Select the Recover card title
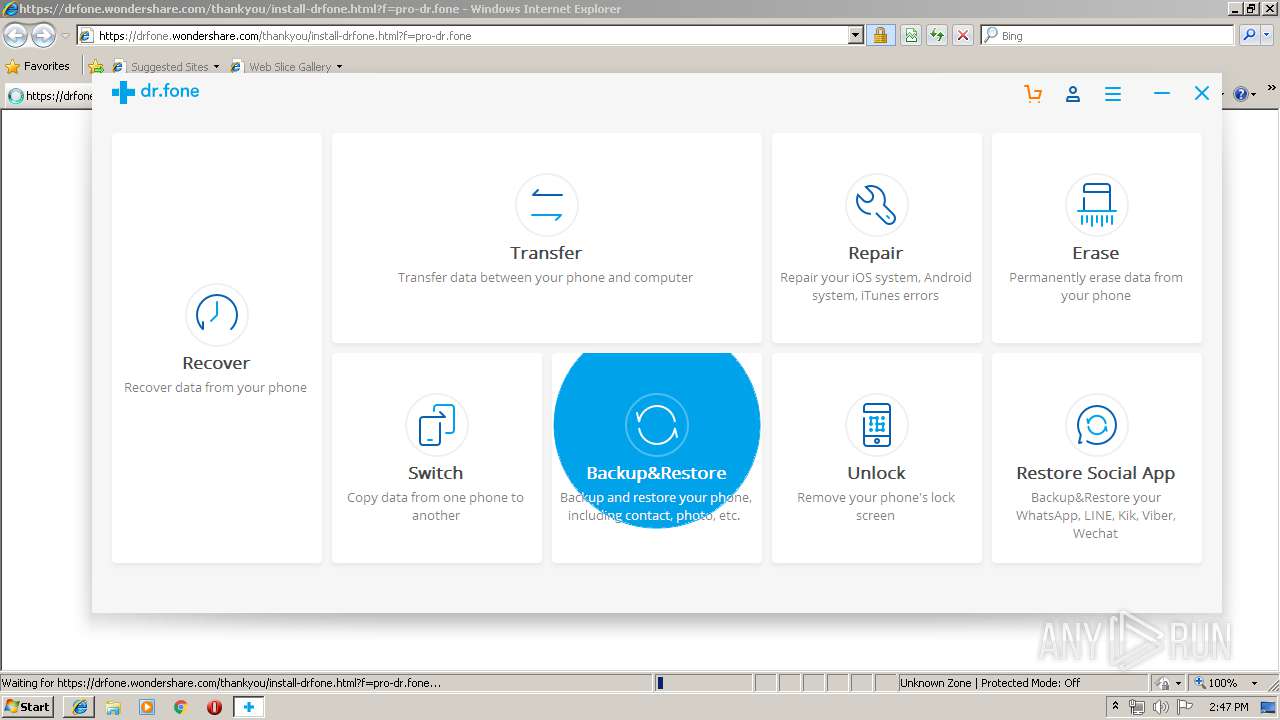This screenshot has width=1280, height=720. point(216,363)
